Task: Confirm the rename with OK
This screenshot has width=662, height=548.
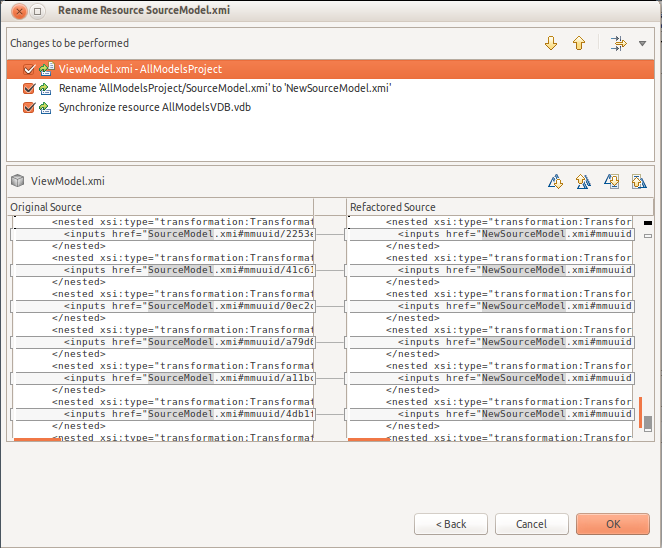Action: pyautogui.click(x=612, y=524)
